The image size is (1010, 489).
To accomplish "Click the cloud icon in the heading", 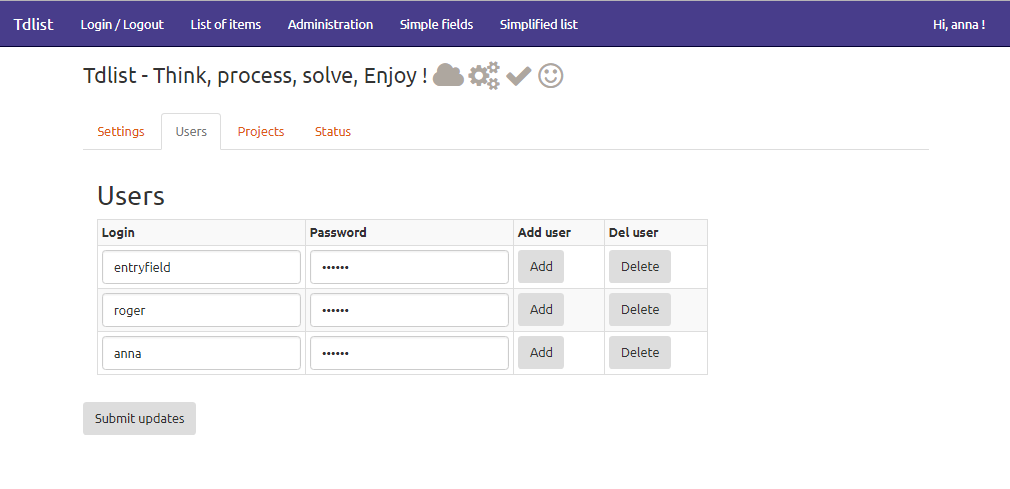I will tap(448, 75).
